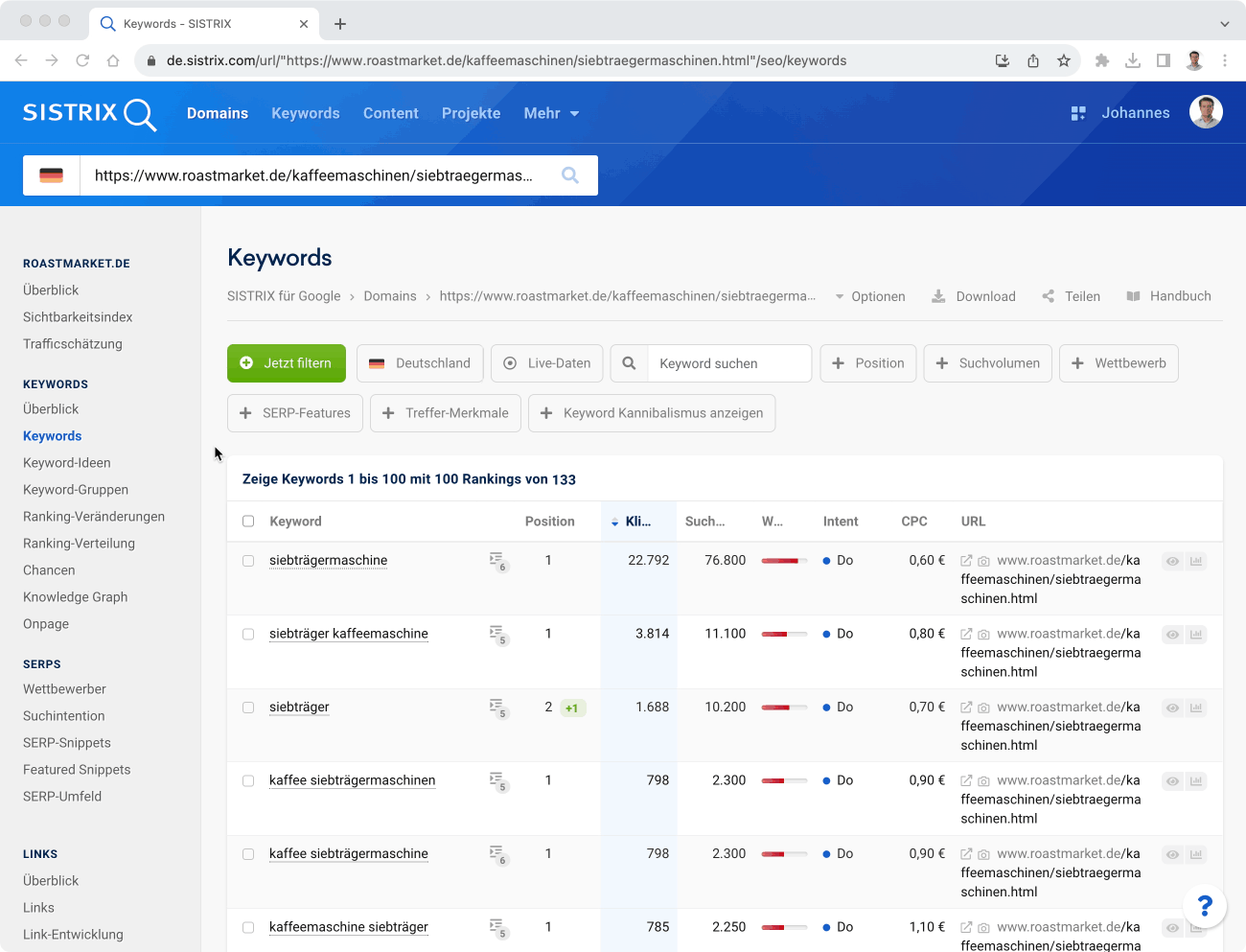Viewport: 1246px width, 952px height.
Task: Check the box for siebträgermaschine keyword
Action: (248, 561)
